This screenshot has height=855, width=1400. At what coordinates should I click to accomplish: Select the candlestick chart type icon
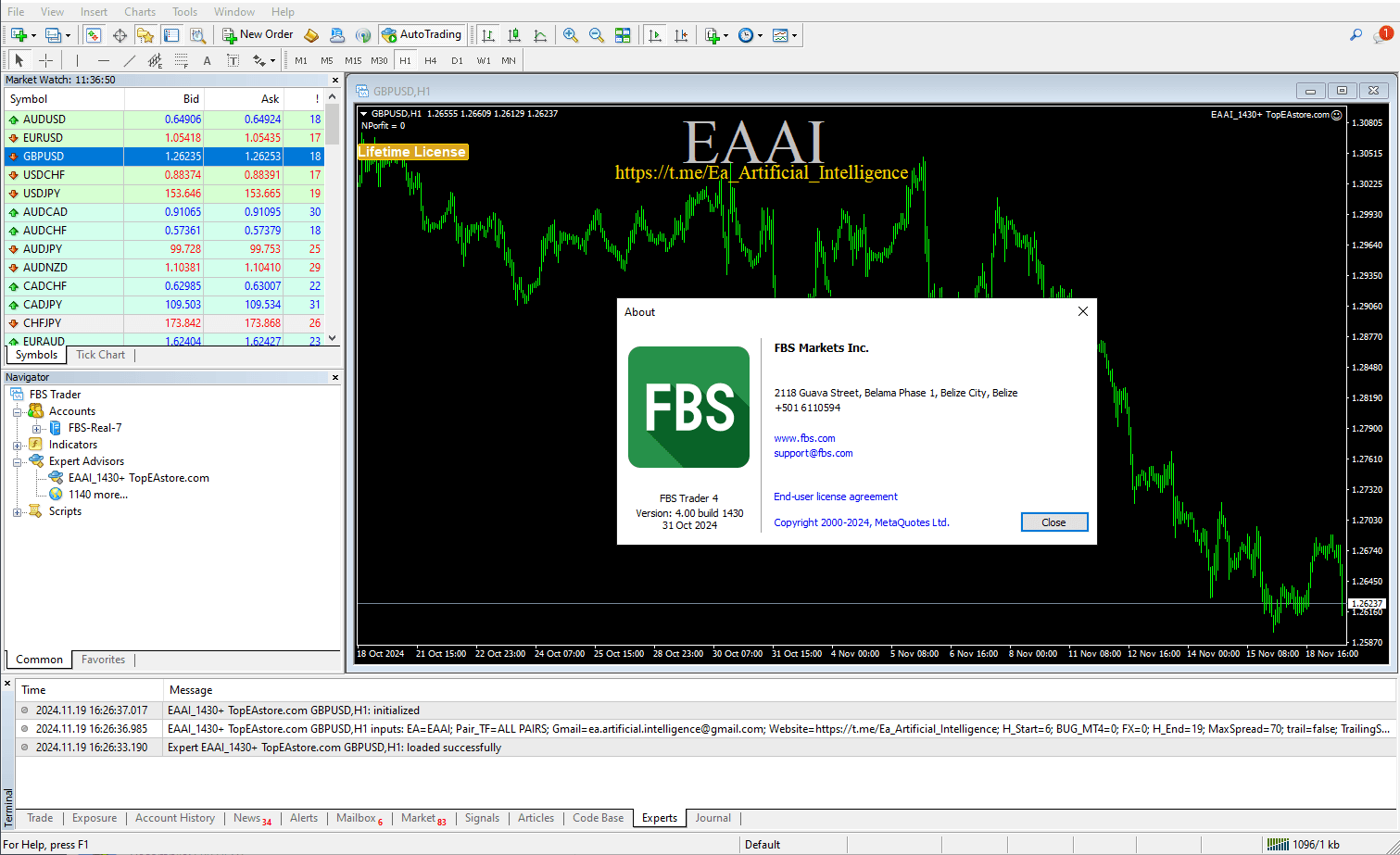(514, 35)
